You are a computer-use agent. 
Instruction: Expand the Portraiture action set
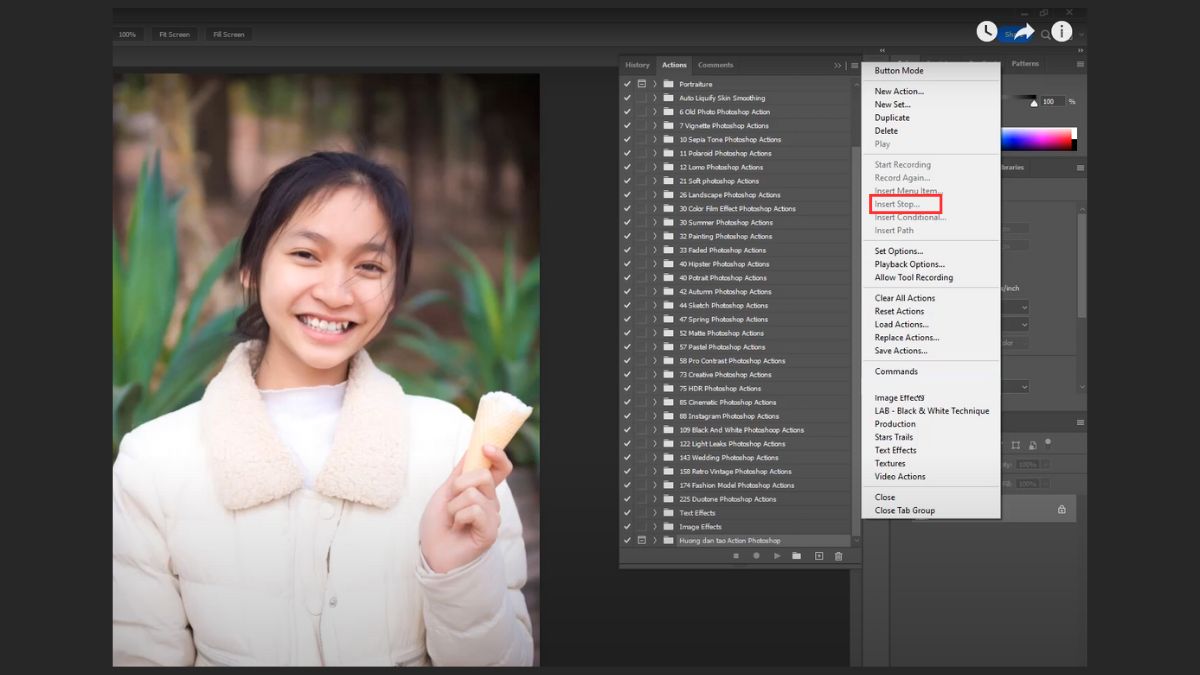(655, 84)
